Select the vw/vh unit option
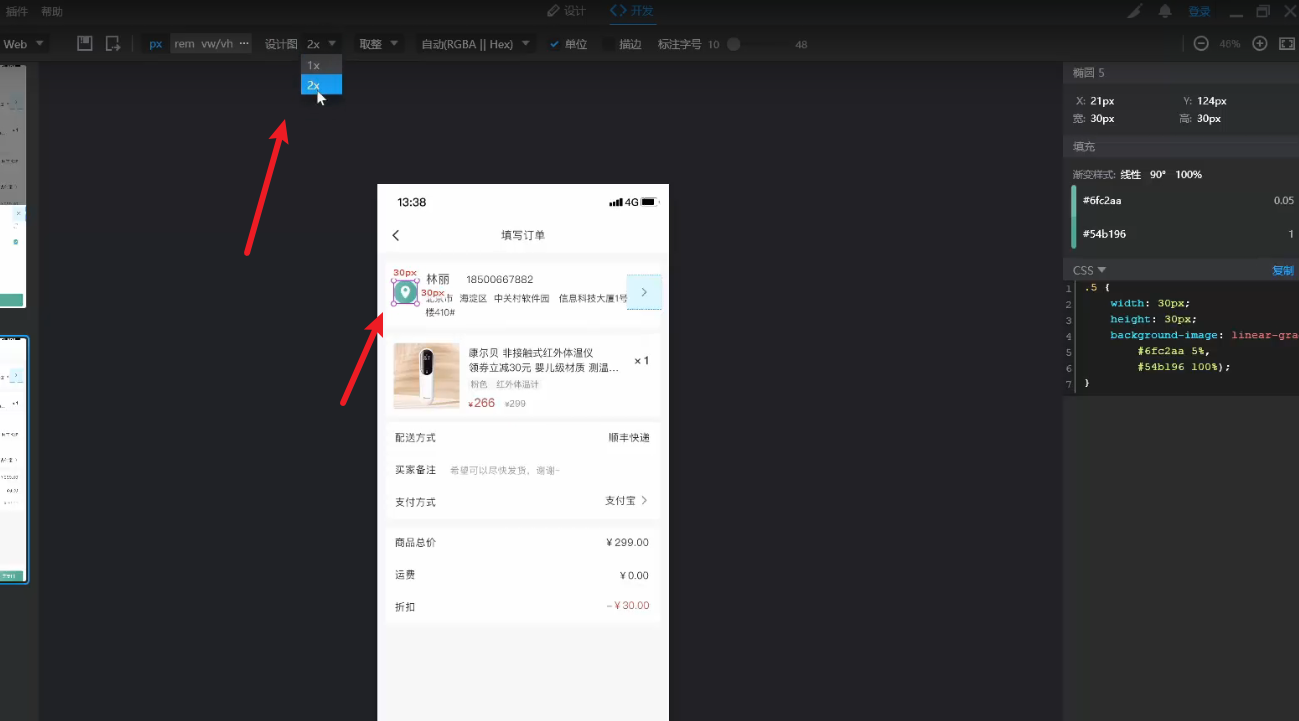This screenshot has height=721, width=1299. point(217,44)
